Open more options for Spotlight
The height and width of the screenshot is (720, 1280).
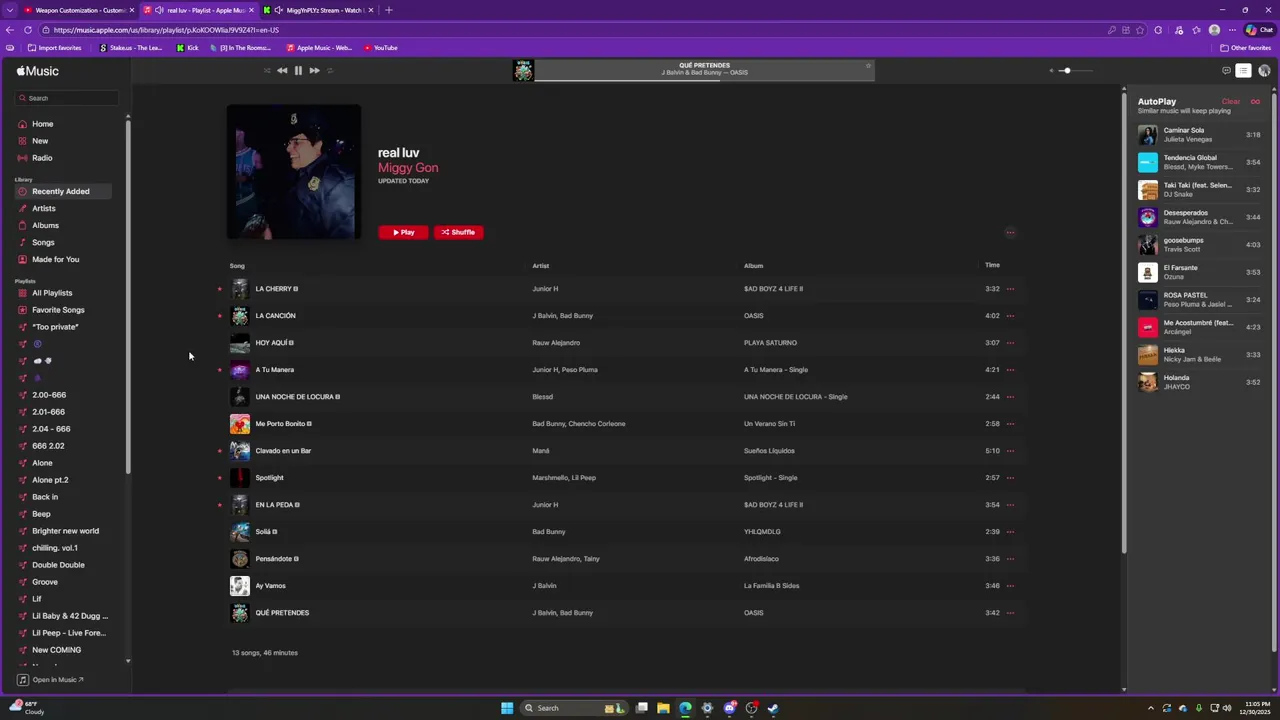tap(1010, 478)
